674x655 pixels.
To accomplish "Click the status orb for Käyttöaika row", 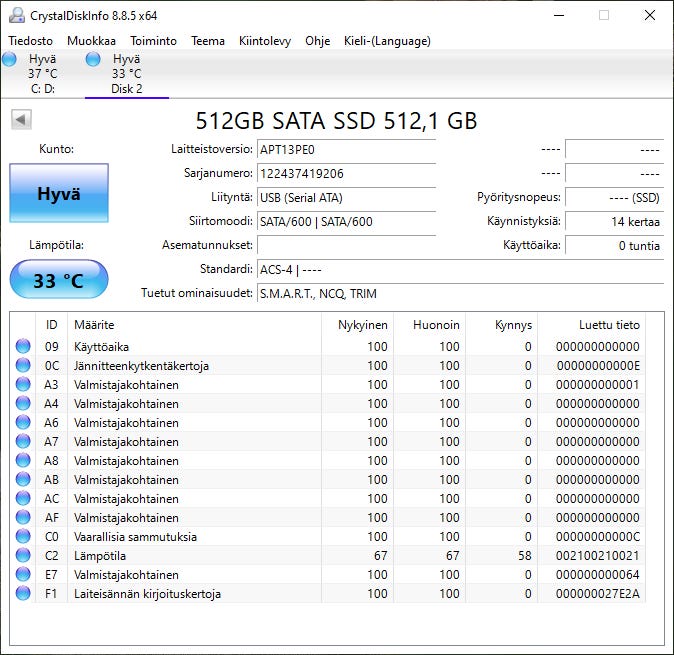I will click(23, 347).
